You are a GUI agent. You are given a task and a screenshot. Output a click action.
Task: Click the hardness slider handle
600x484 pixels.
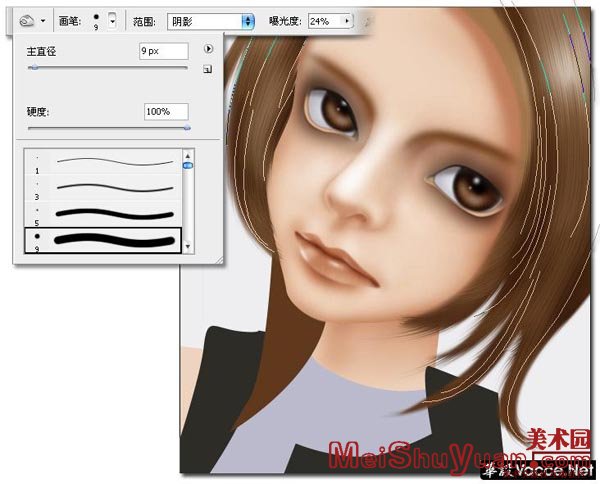pyautogui.click(x=187, y=128)
